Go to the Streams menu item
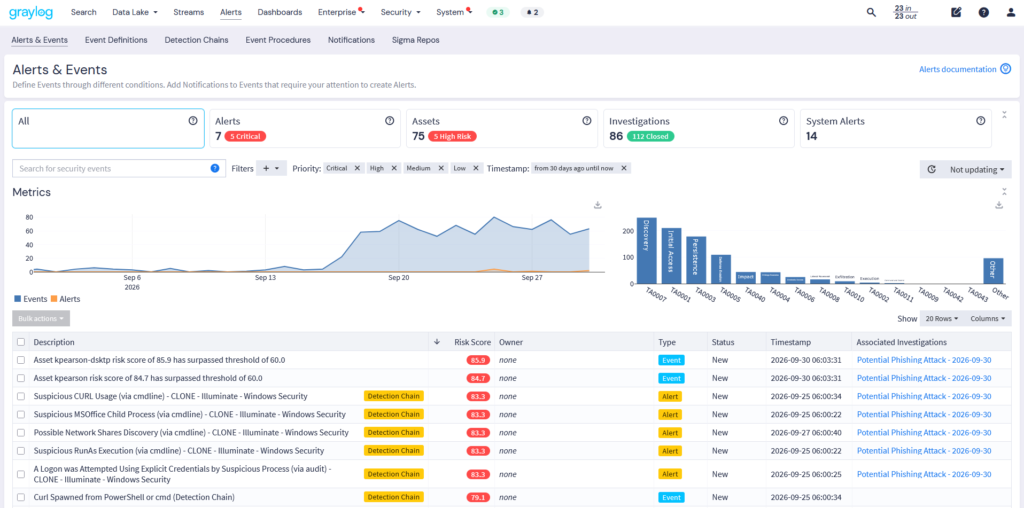This screenshot has width=1024, height=508. coord(189,12)
